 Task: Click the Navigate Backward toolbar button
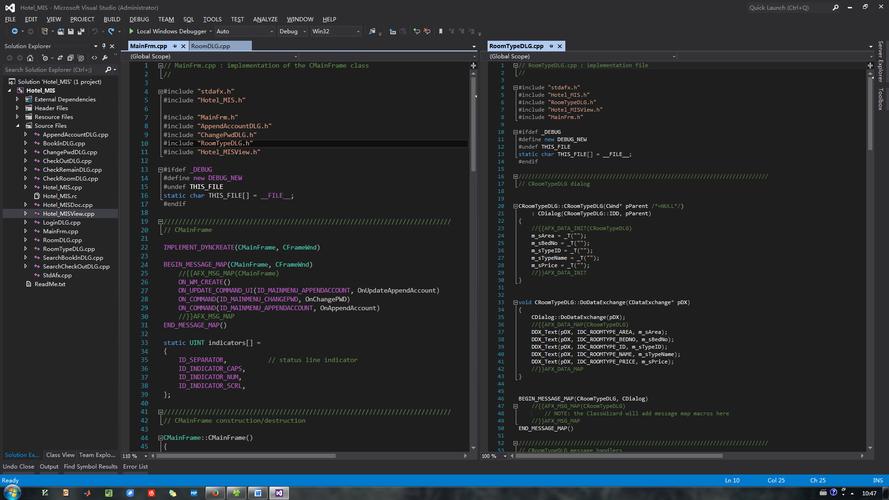tap(15, 31)
